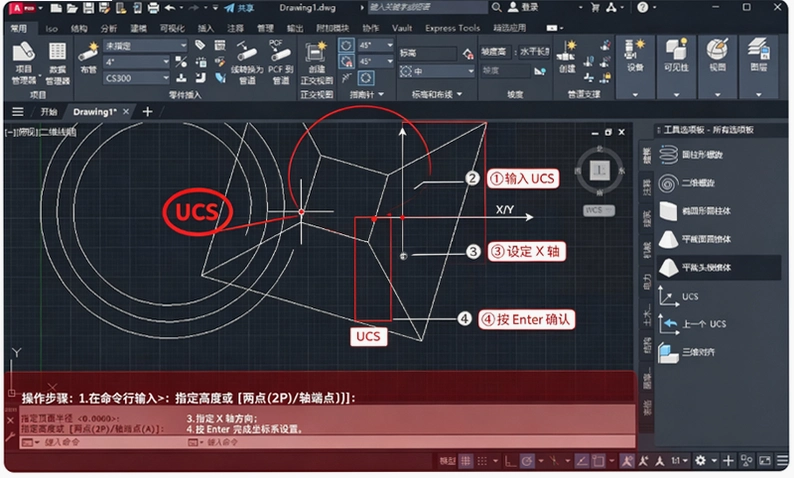Click the Slope (坡度) input field

click(505, 71)
